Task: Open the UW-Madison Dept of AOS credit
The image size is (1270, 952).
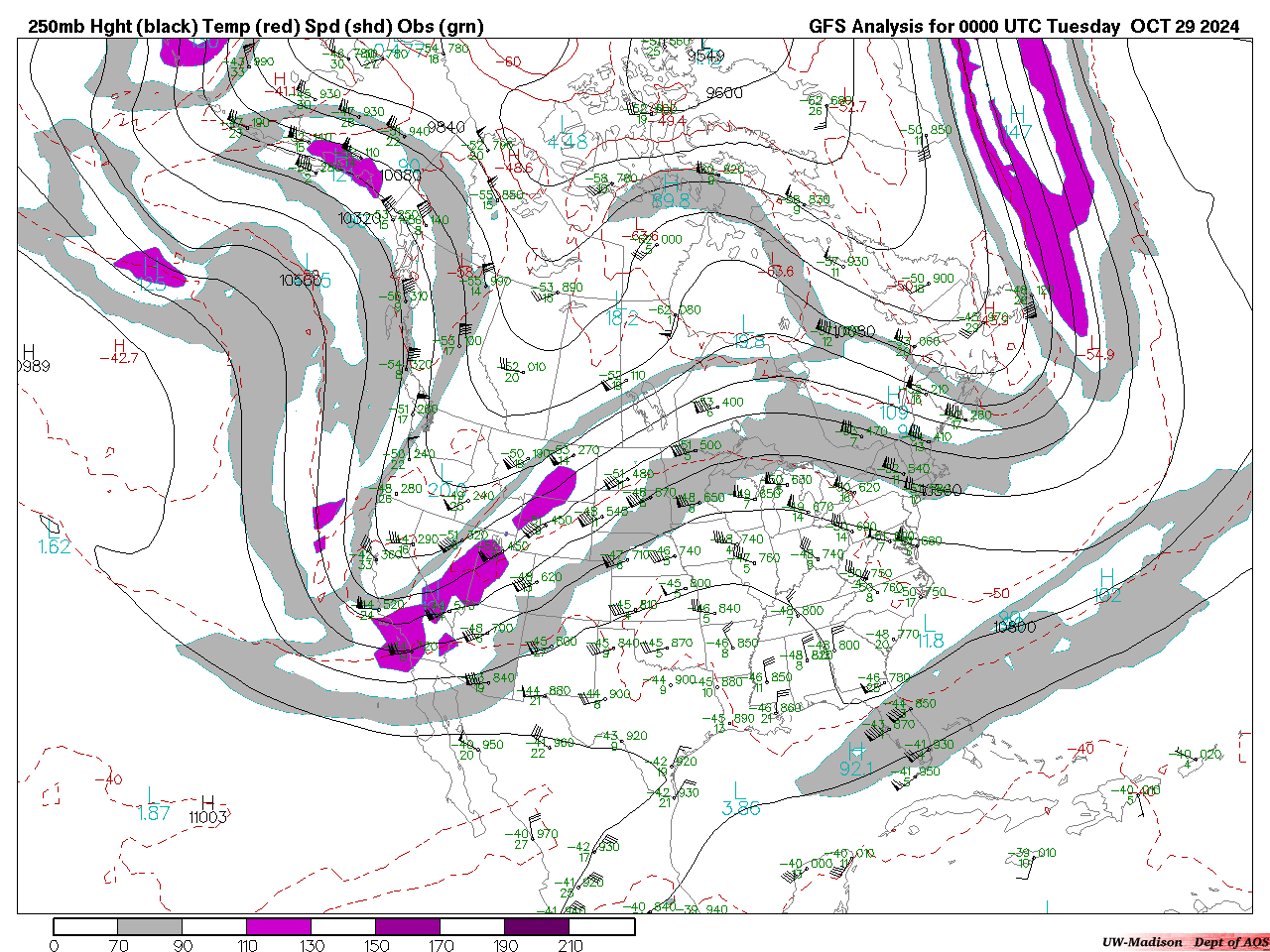Action: 1185,942
